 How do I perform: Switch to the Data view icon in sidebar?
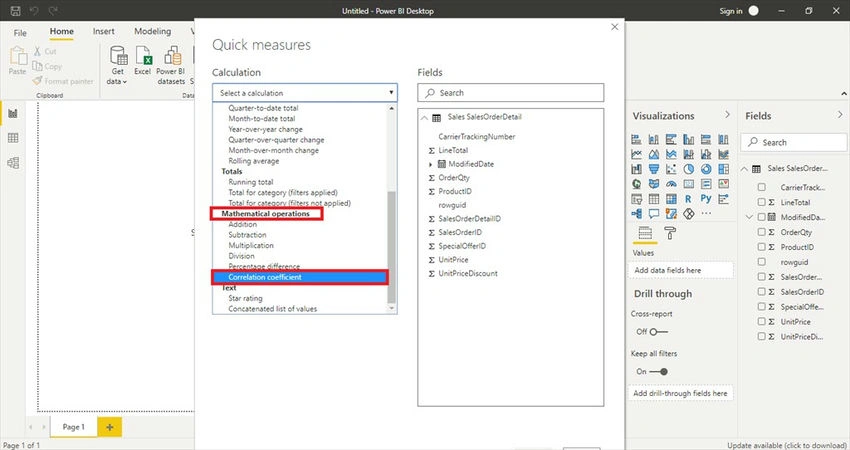pos(13,138)
